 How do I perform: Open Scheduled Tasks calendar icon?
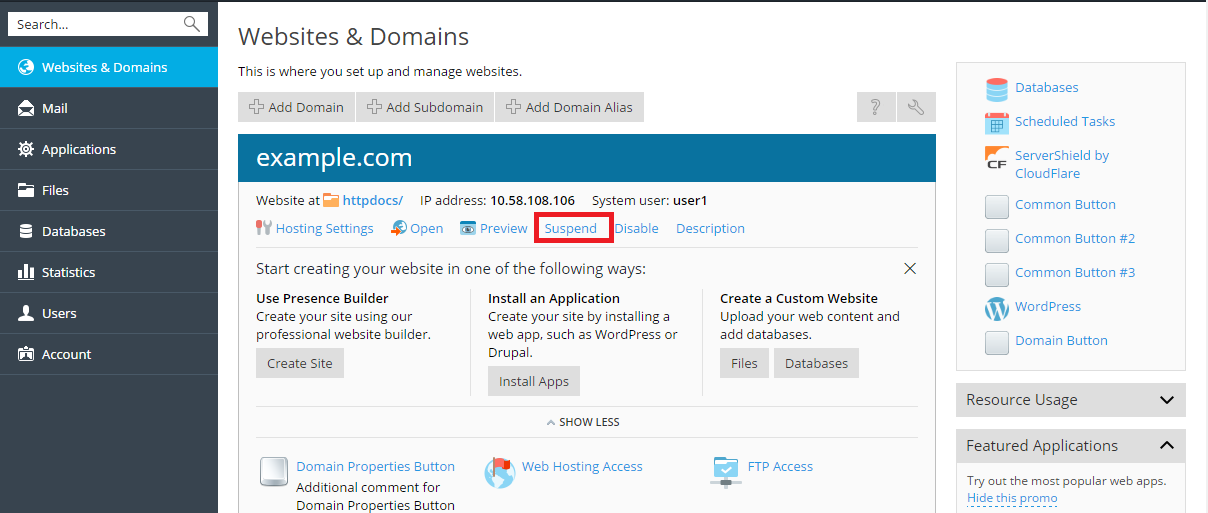997,122
